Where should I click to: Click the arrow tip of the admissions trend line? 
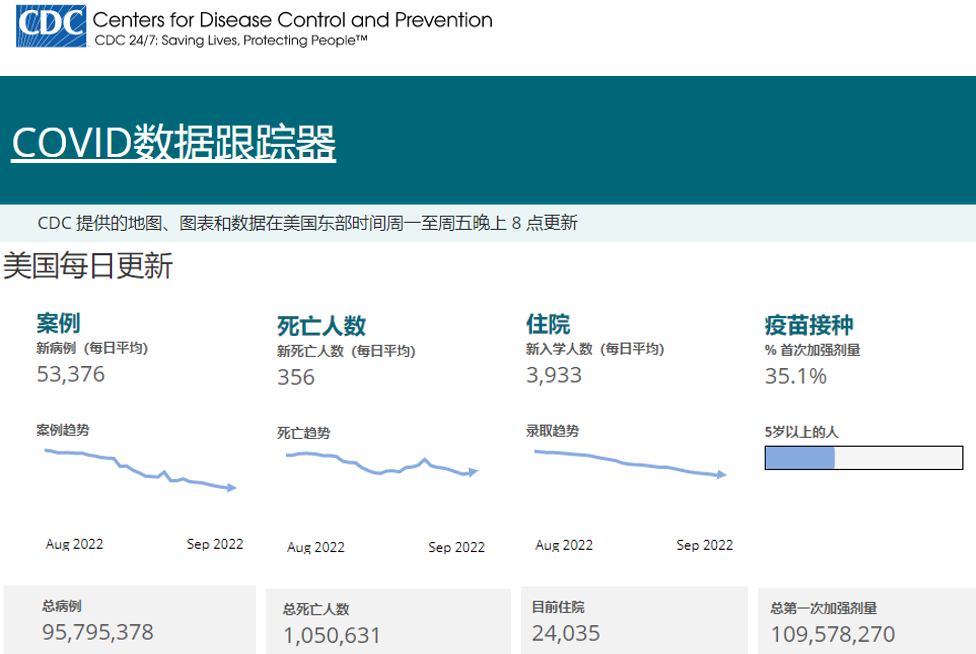click(722, 475)
